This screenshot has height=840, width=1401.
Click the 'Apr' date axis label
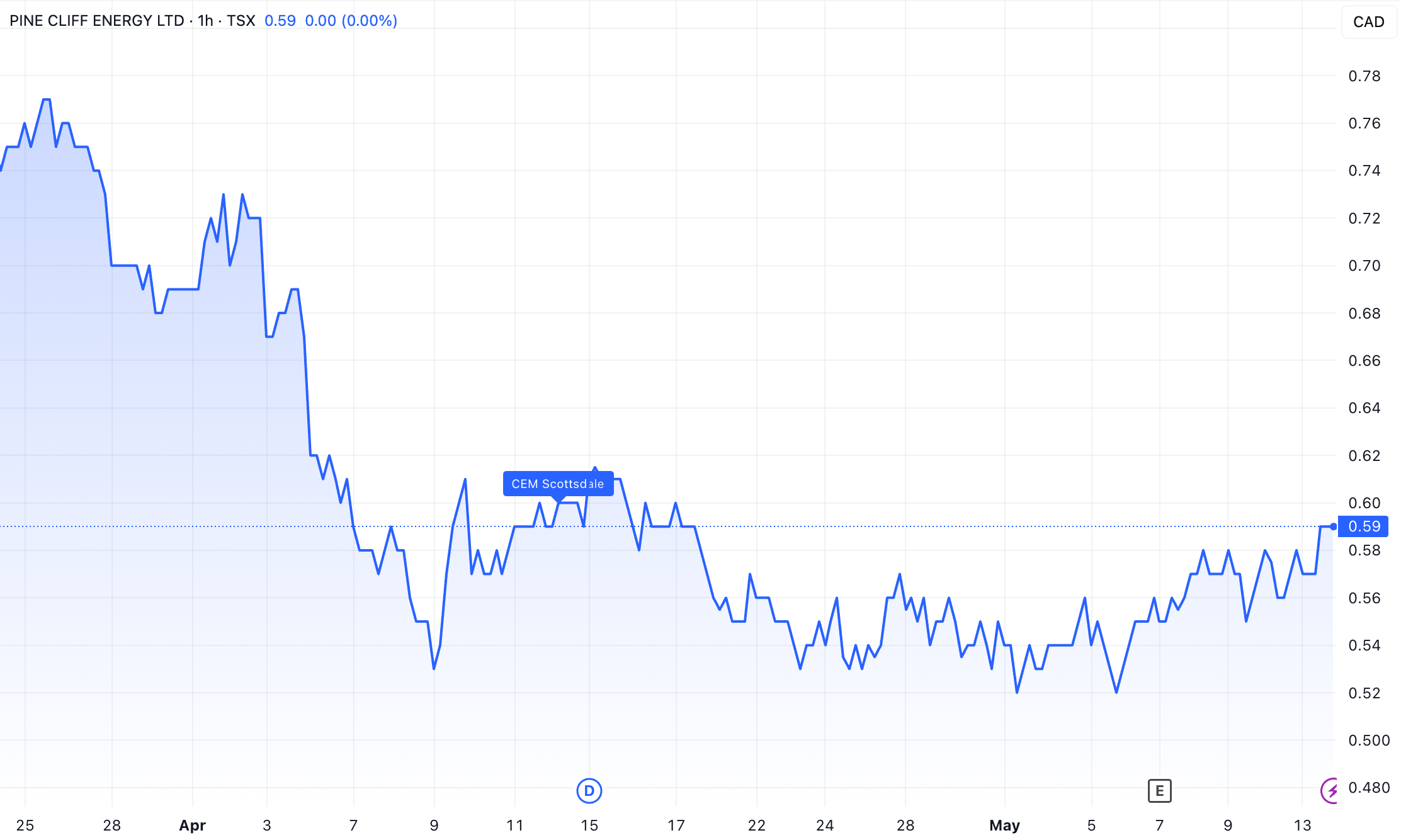pos(192,826)
